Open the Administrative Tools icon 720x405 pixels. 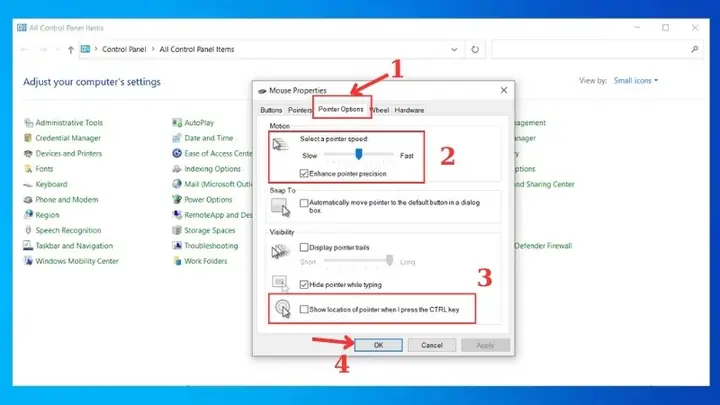28,123
